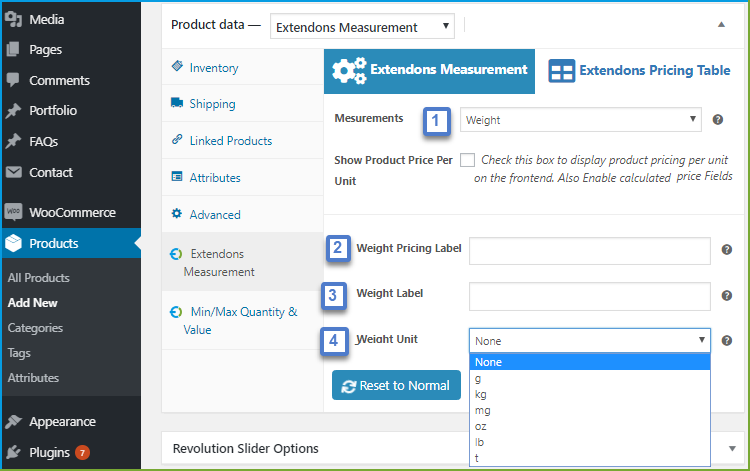Viewport: 750px width, 471px height.
Task: Select Extendons Measurement in the side tabs
Action: (243, 262)
